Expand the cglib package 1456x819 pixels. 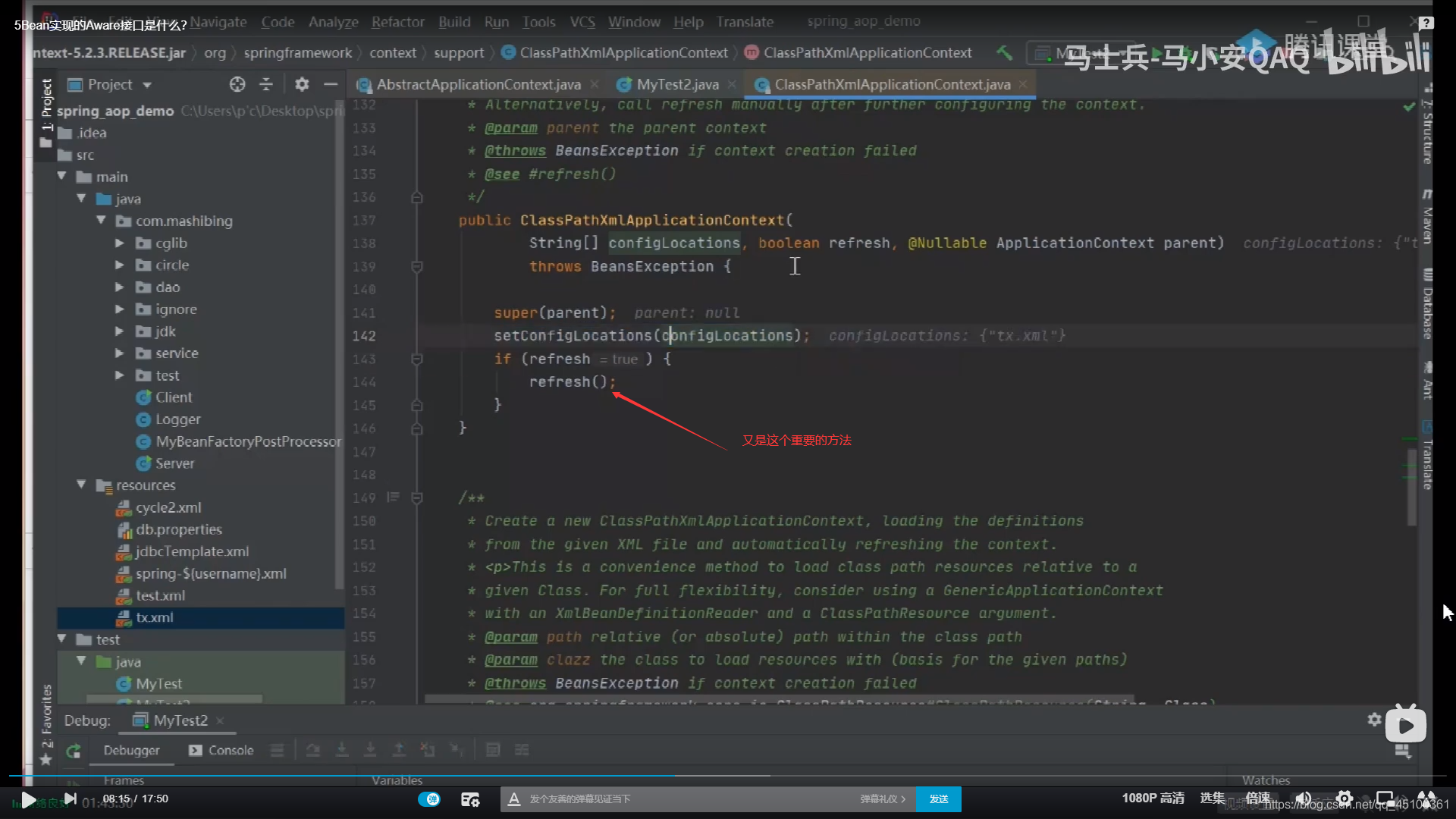119,243
